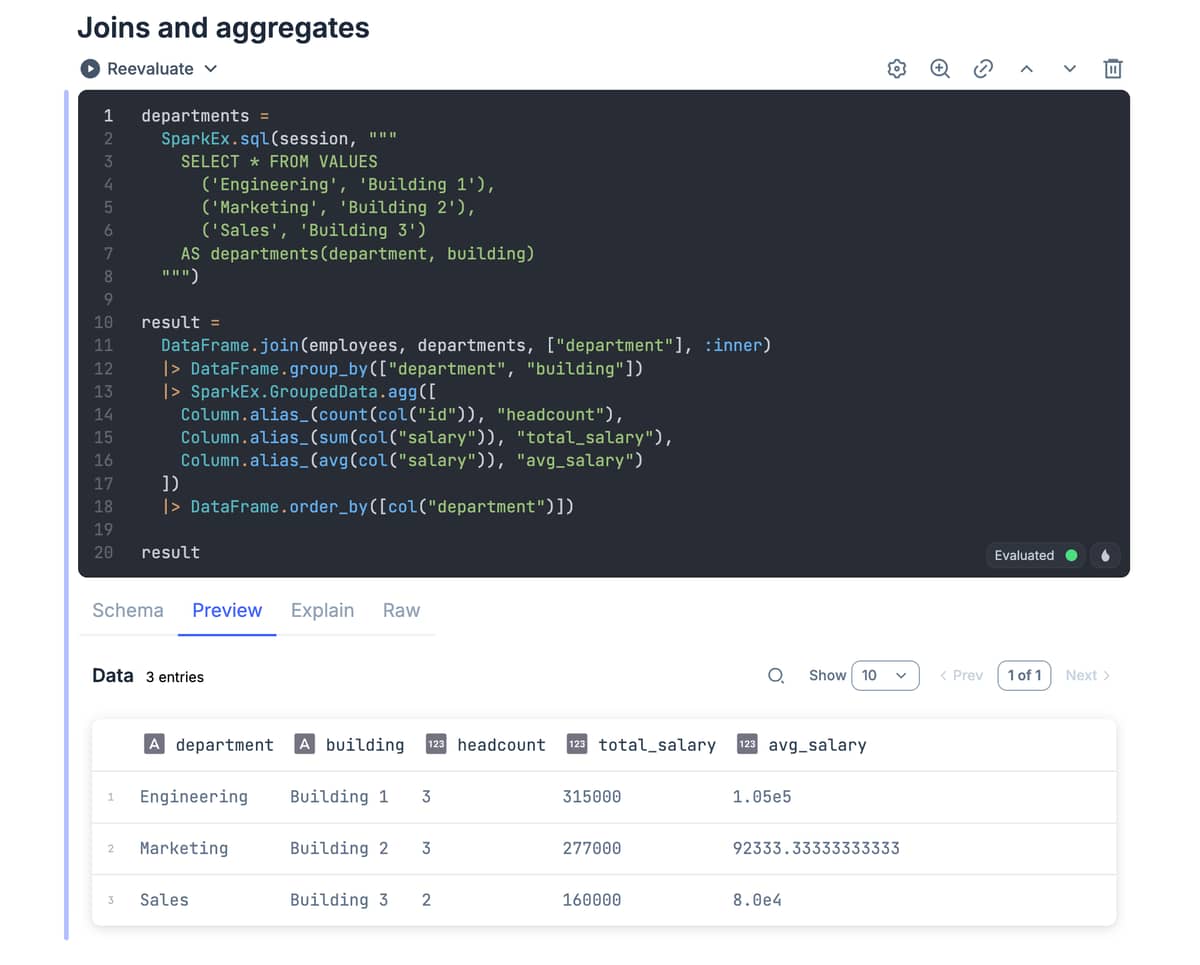Click the green Evaluated status indicator

pyautogui.click(x=1071, y=555)
